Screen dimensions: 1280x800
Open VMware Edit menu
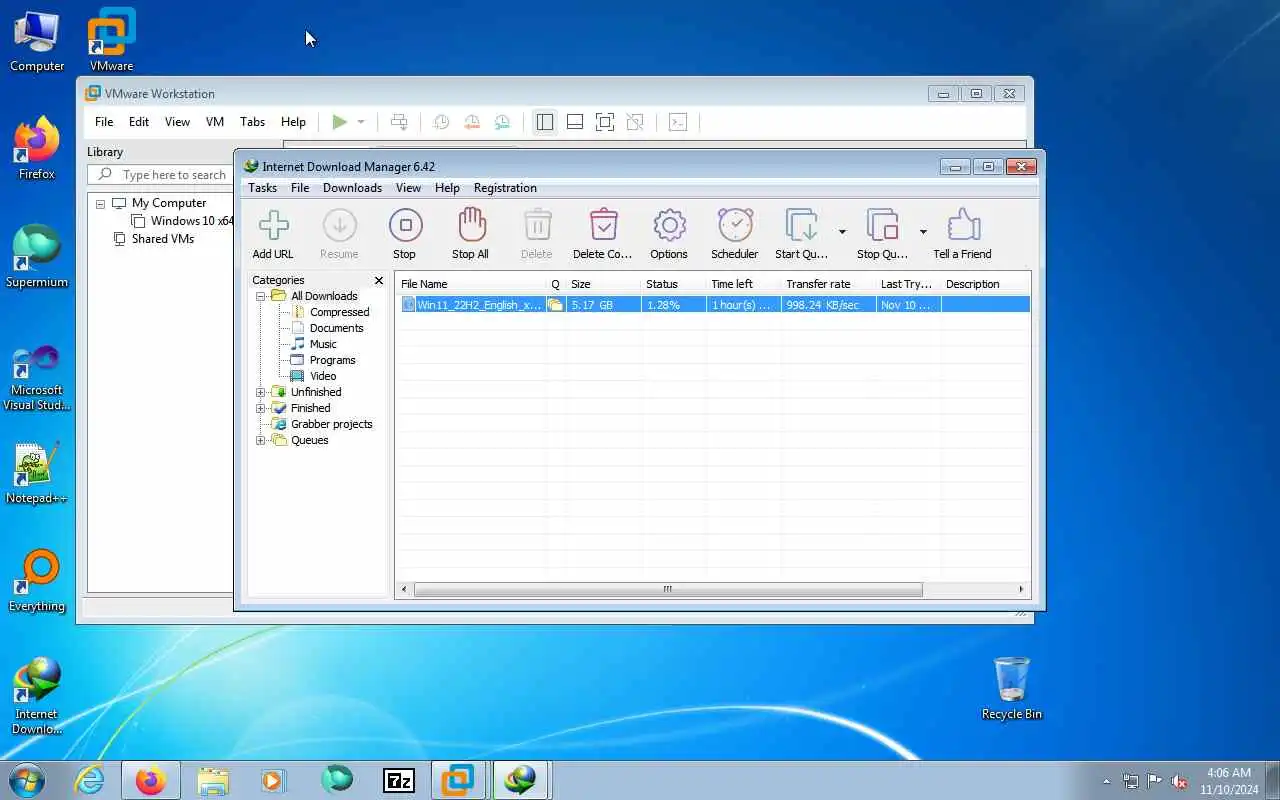pos(139,122)
